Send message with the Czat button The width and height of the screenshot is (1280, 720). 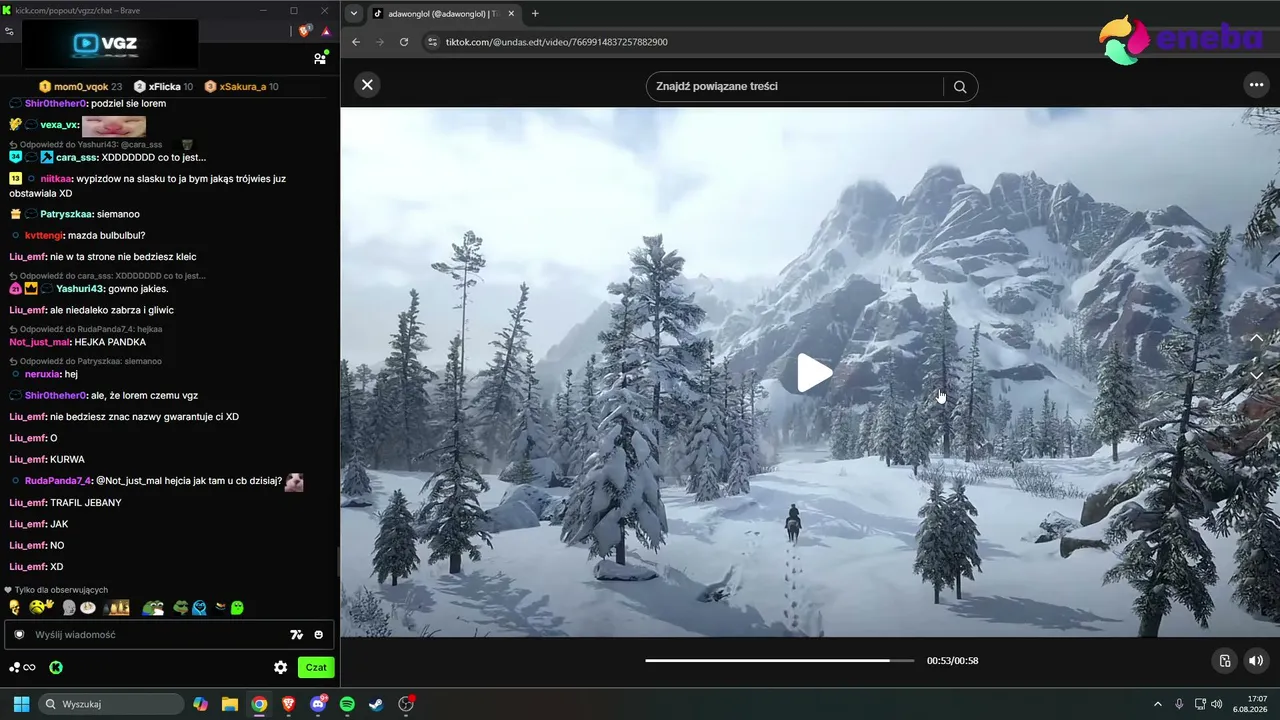tap(316, 667)
